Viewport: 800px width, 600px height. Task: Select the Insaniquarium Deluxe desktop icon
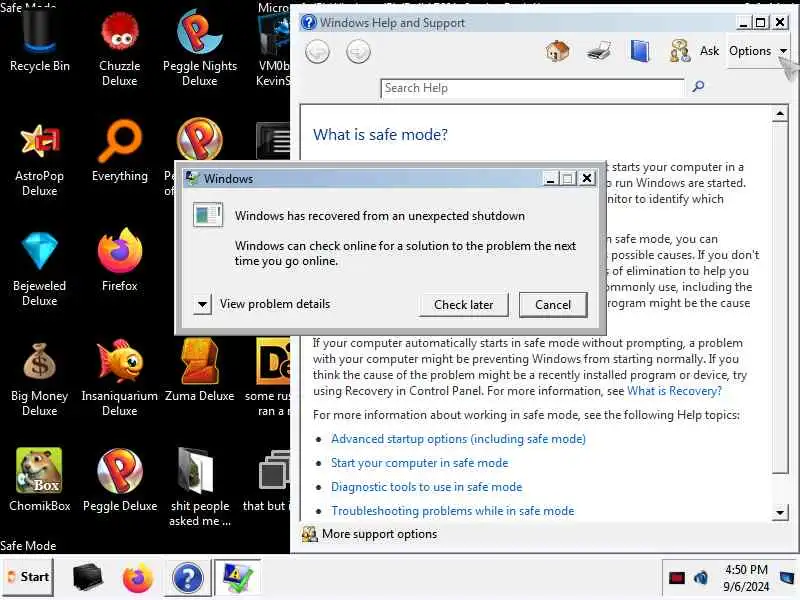119,380
